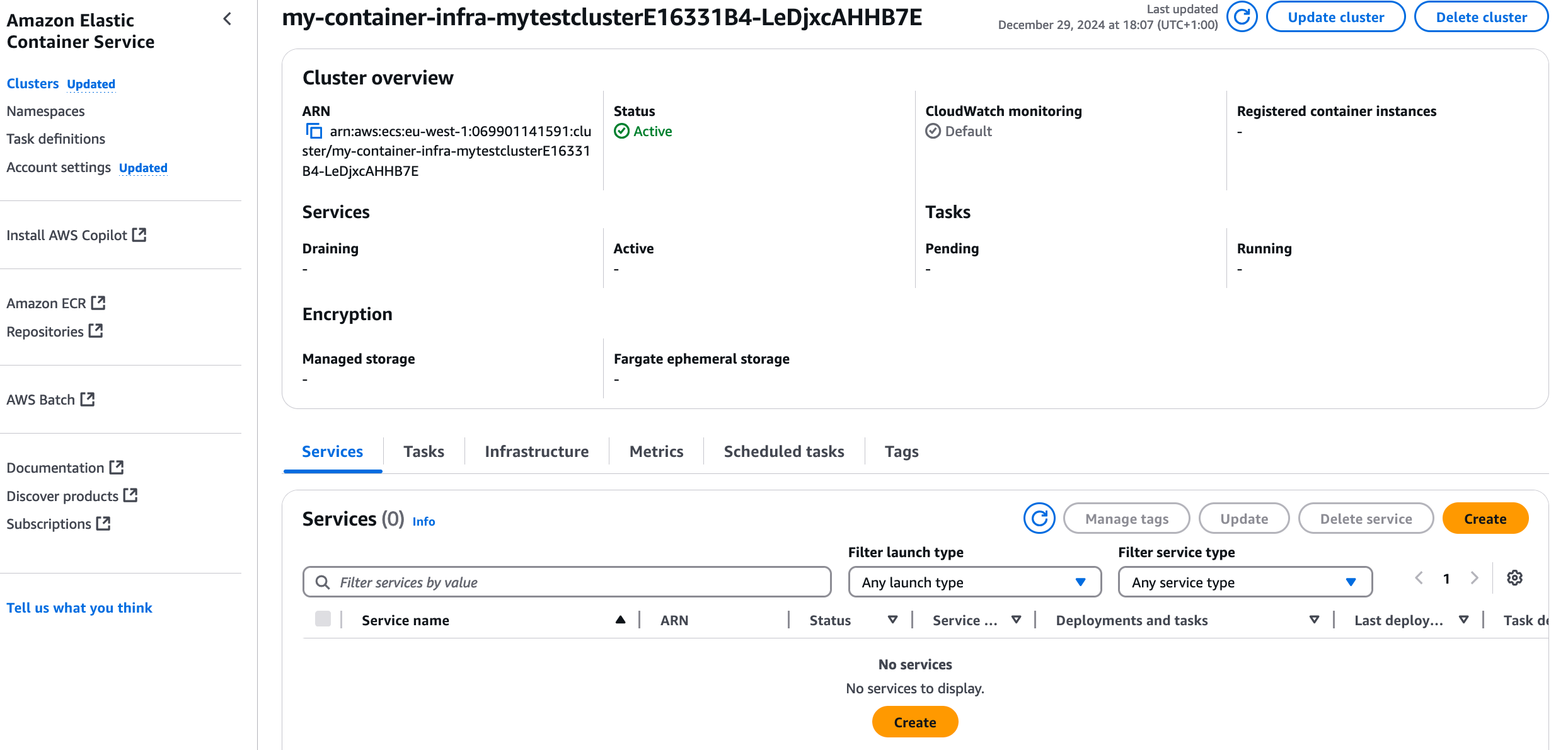Open Account settings in side navigation
1568x750 pixels.
point(59,167)
